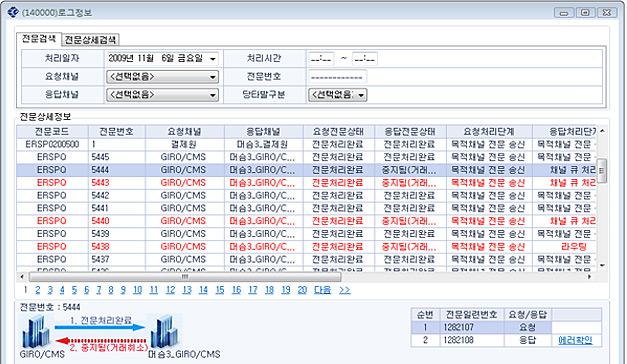
Task: Select row with 전문번호 5439
Action: coord(306,234)
